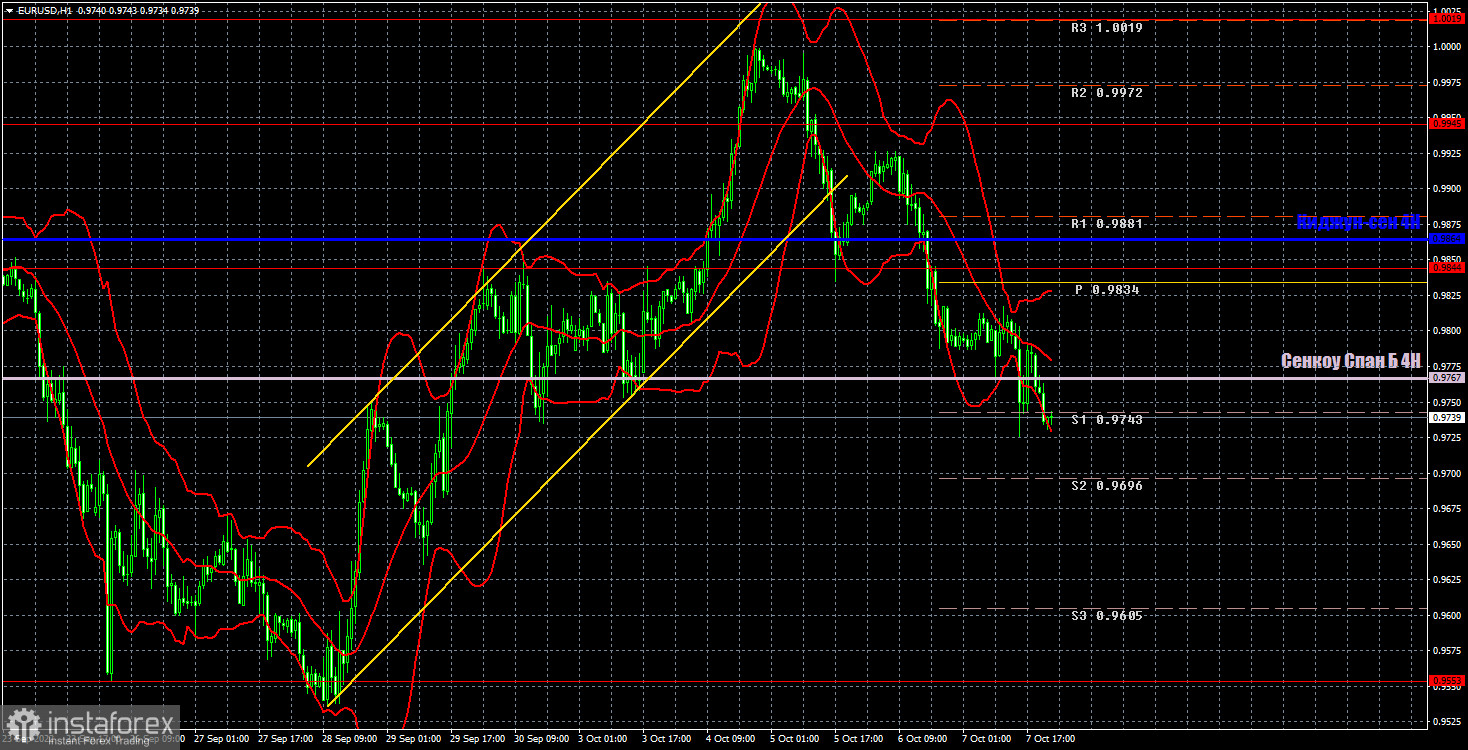Click the Сенкоу Спан Б 4Н label
1468x750 pixels.
tap(1351, 361)
